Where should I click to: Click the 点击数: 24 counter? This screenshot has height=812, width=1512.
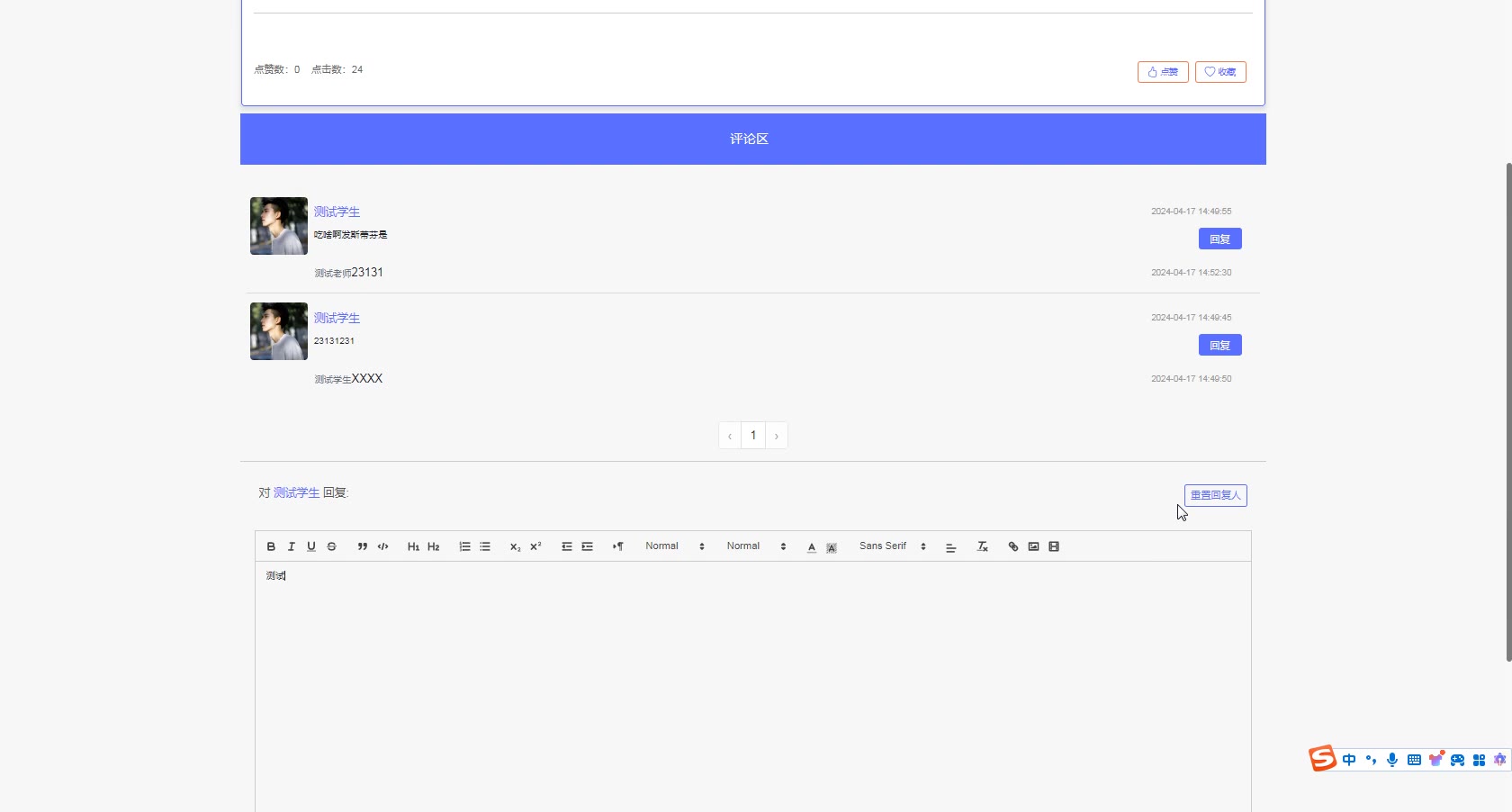337,69
